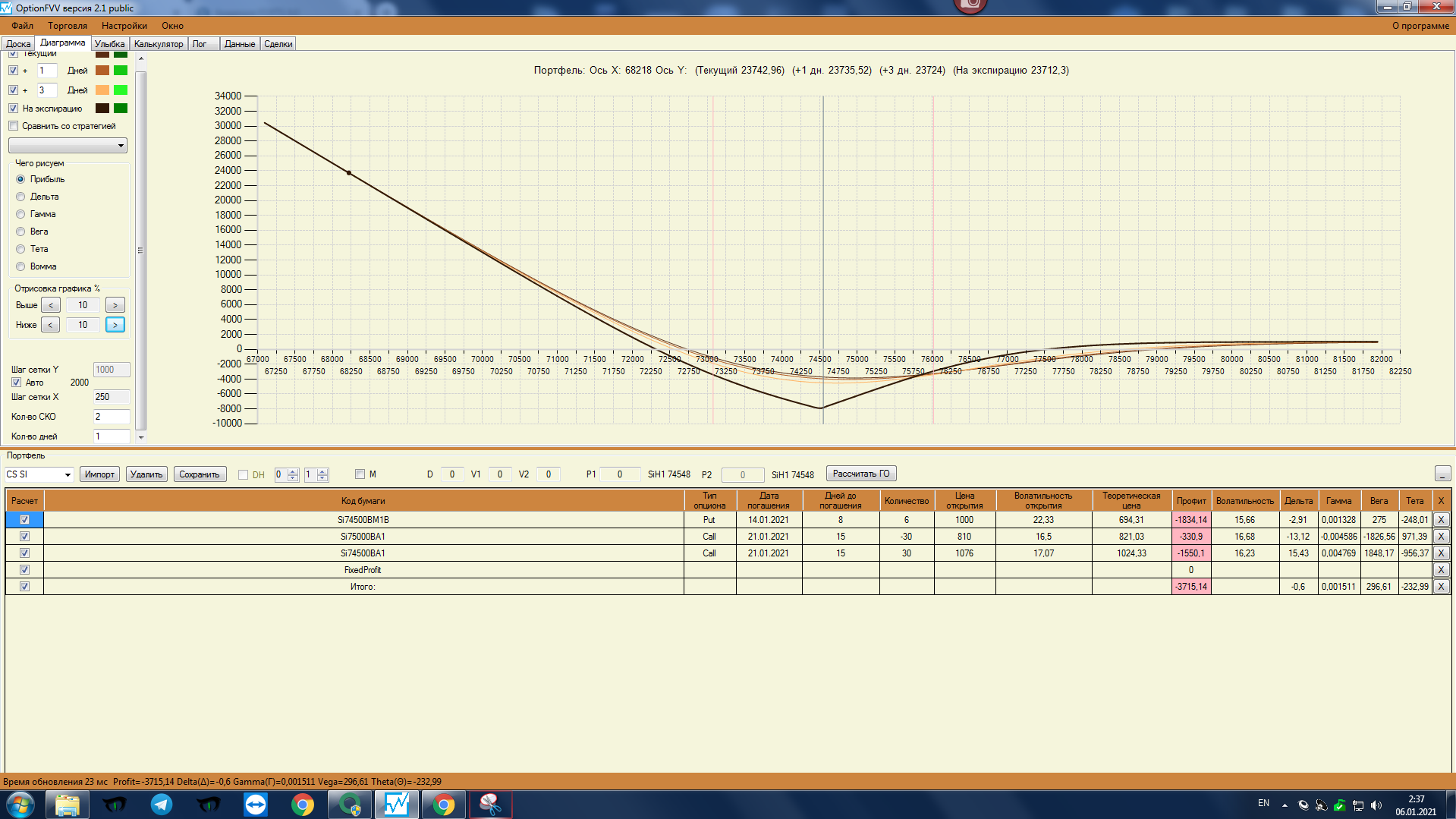Click the EN language indicator
The width and height of the screenshot is (1456, 819).
1263,803
